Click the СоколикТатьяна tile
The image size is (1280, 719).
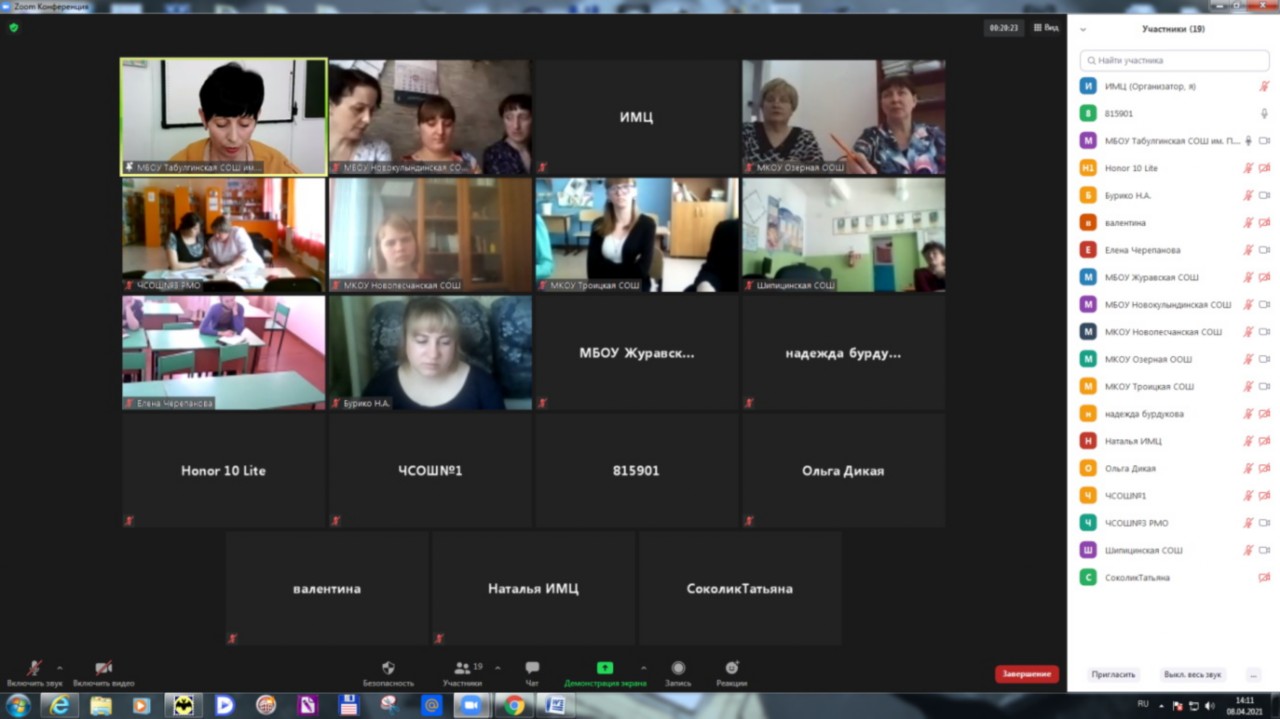tap(740, 588)
